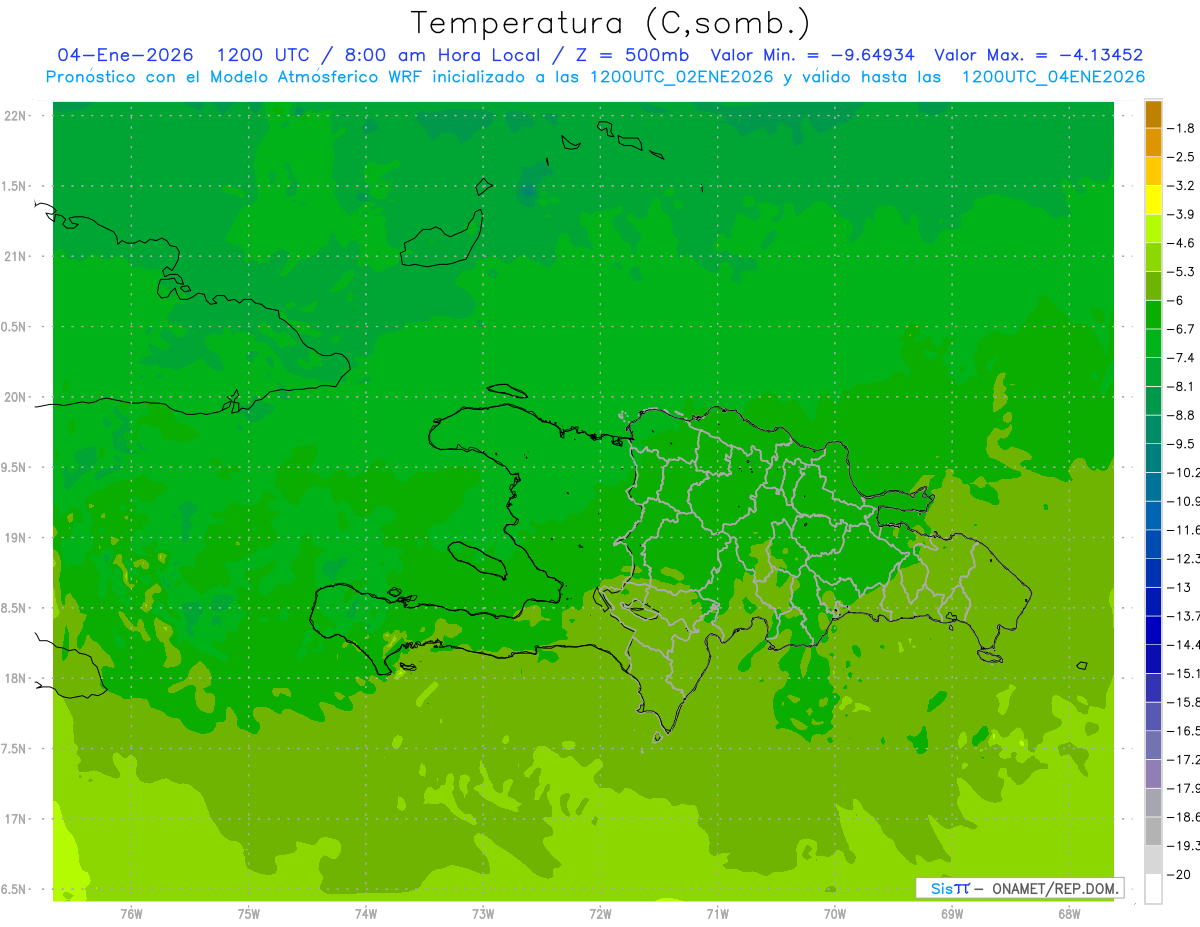Click longitude label "70W"
This screenshot has height=927, width=1200.
[835, 913]
